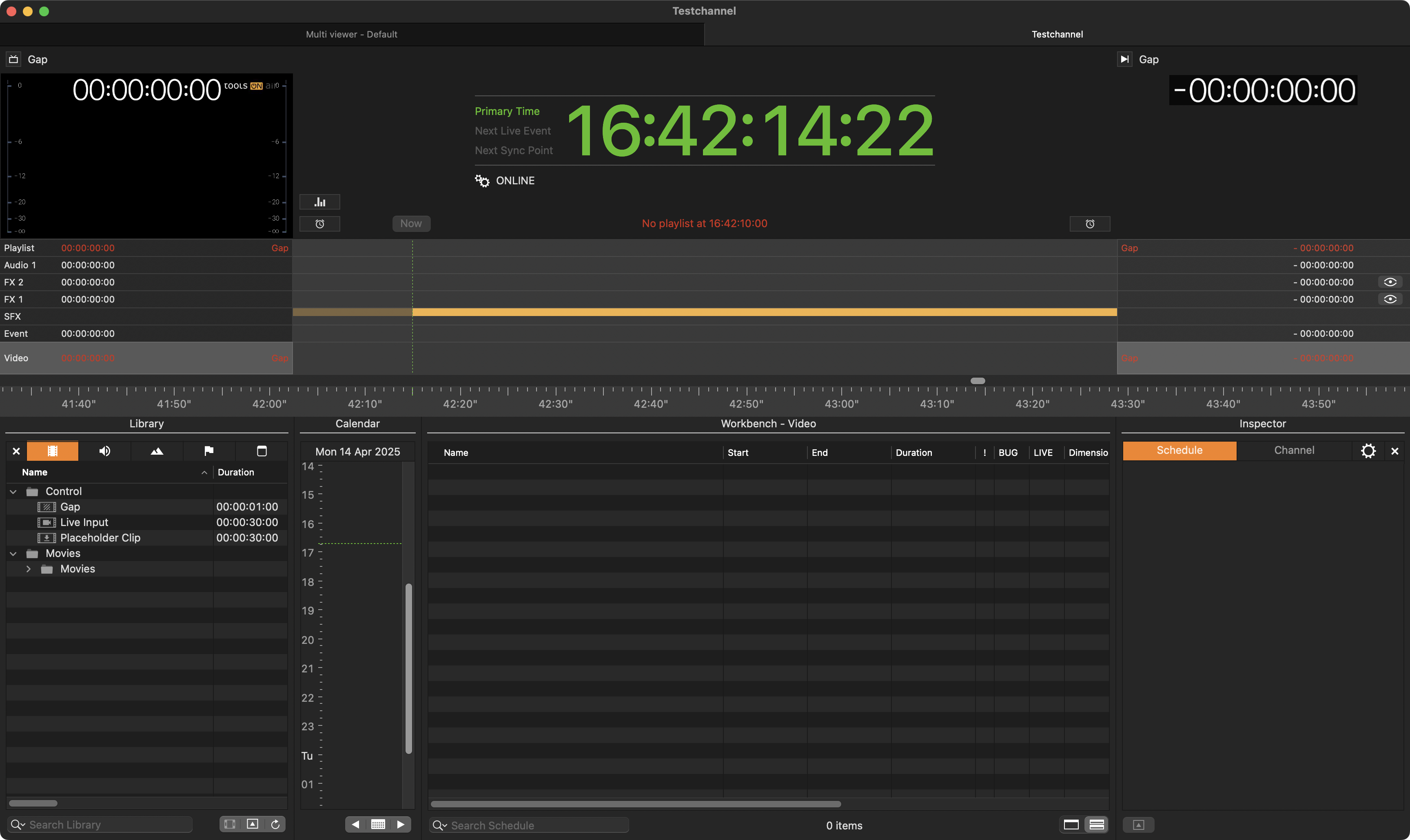Open ONLINE status gear icon

[x=482, y=181]
